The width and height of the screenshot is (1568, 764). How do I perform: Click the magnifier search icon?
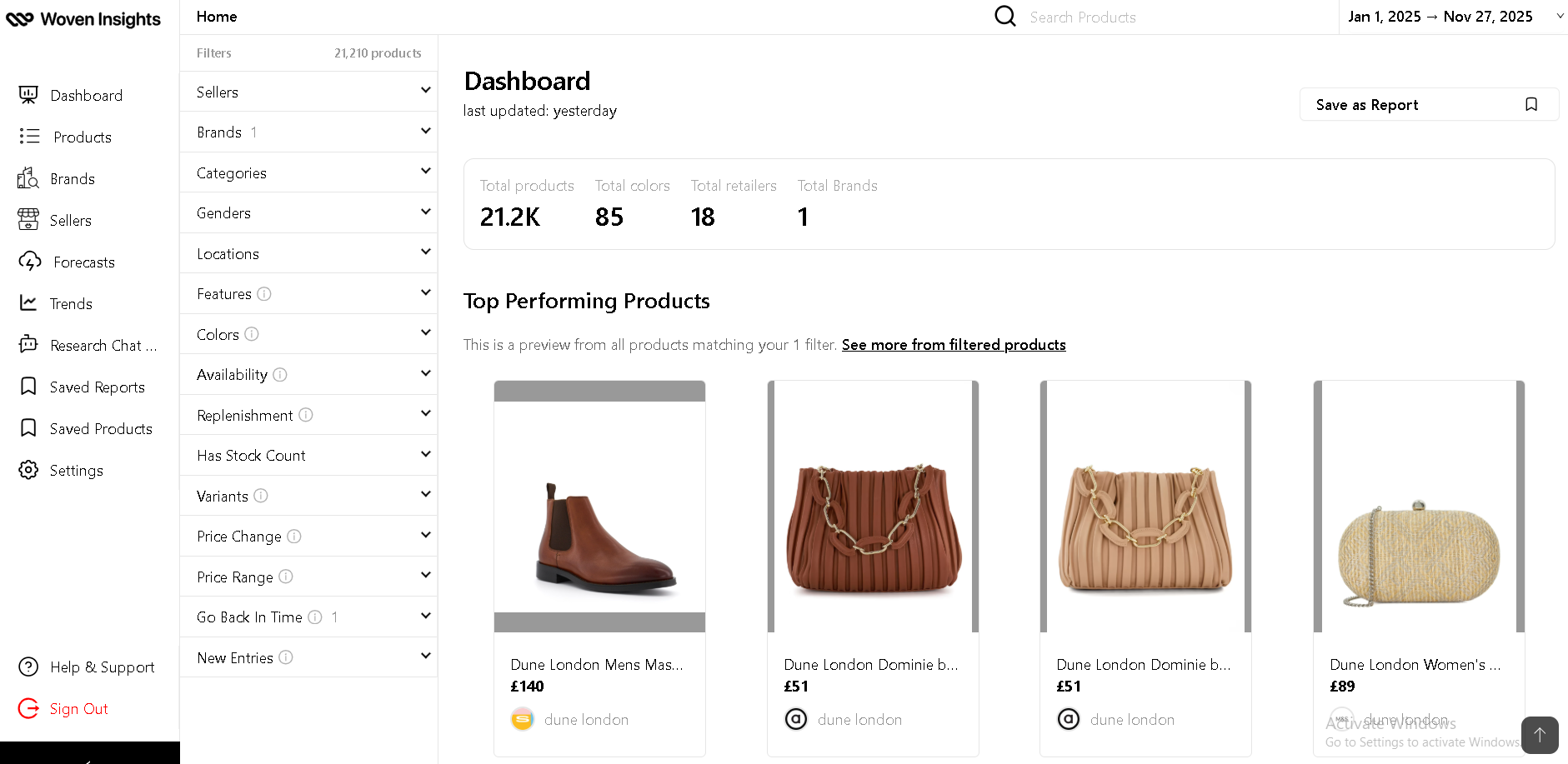pos(1005,17)
